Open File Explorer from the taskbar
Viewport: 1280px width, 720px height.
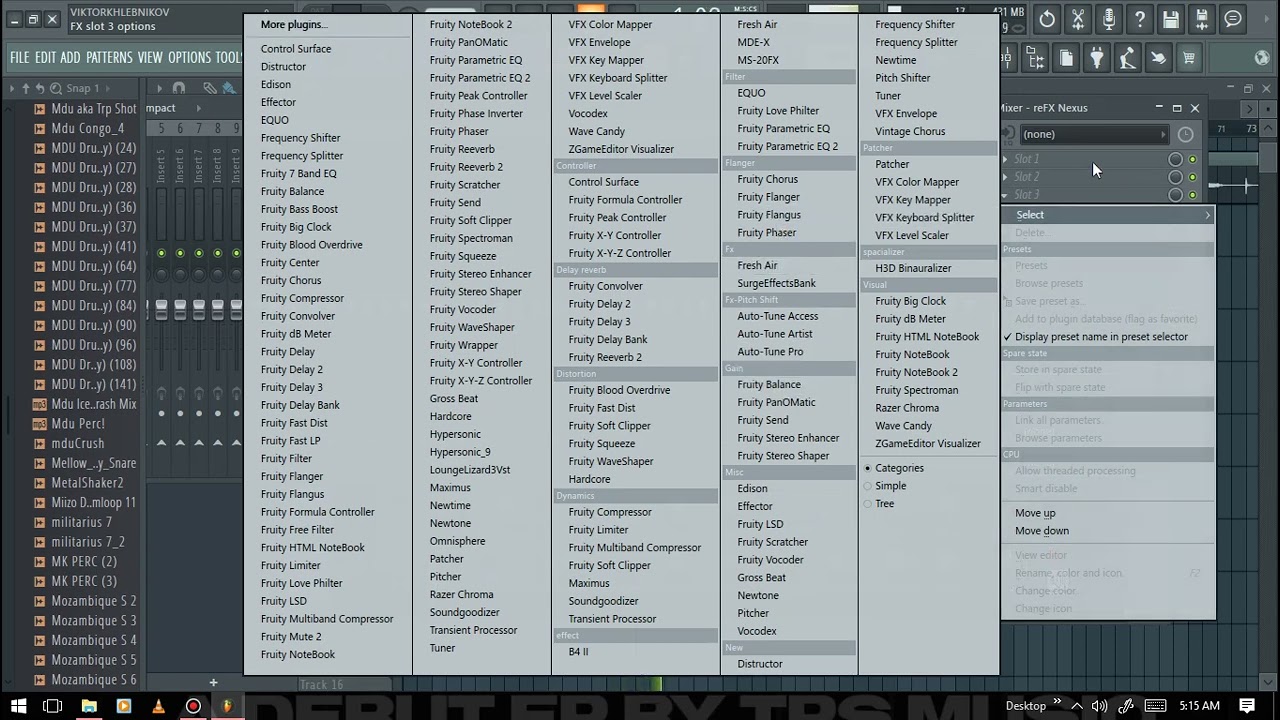click(89, 706)
